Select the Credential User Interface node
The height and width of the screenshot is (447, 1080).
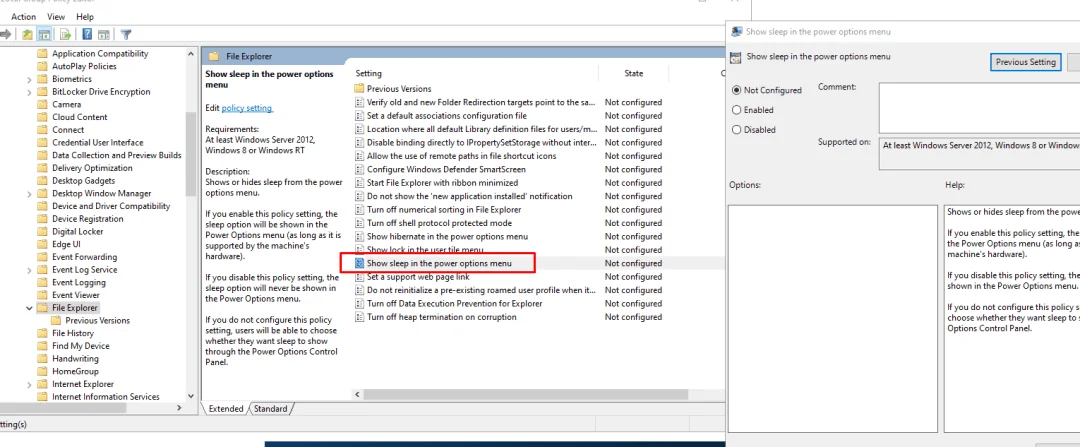point(98,143)
